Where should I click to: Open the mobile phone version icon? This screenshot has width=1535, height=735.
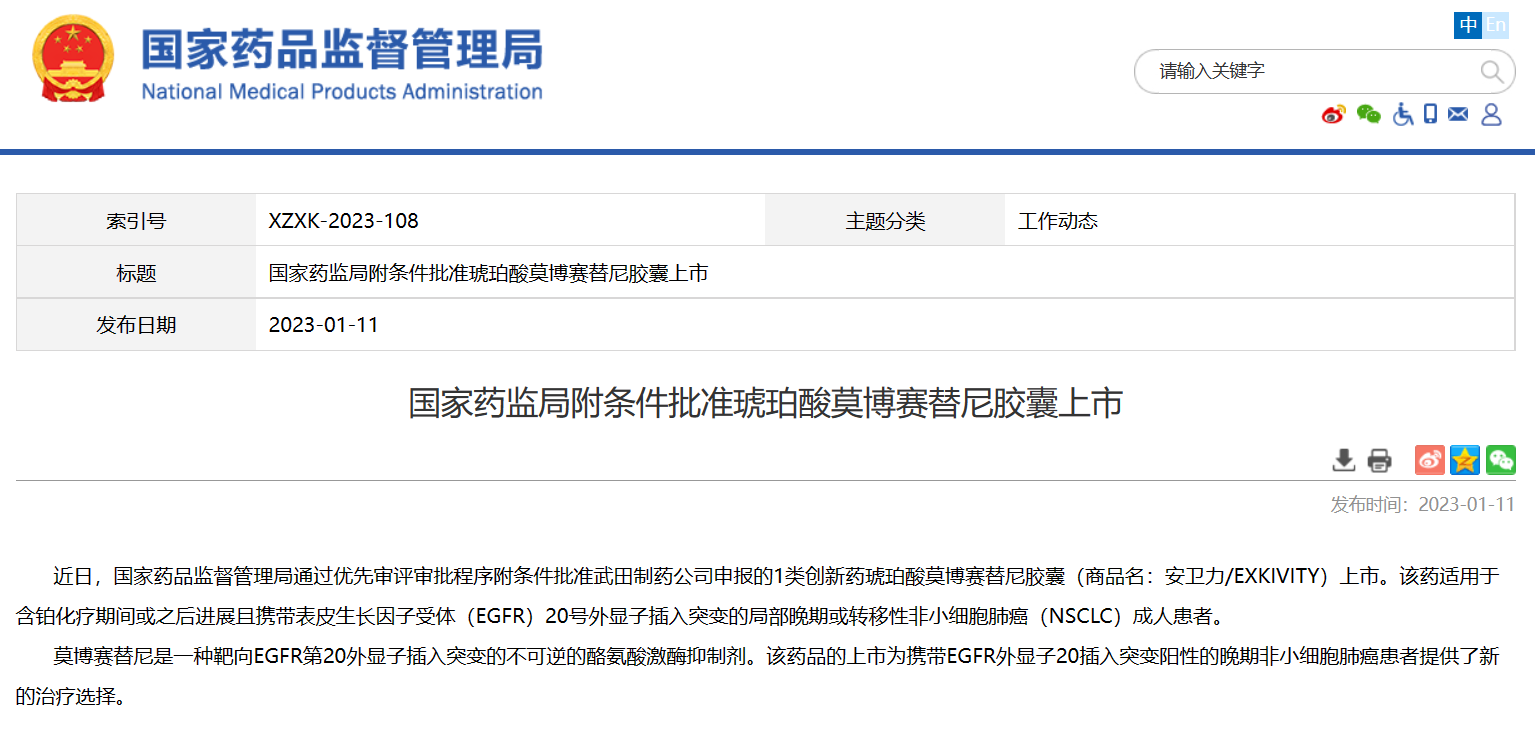tap(1430, 114)
